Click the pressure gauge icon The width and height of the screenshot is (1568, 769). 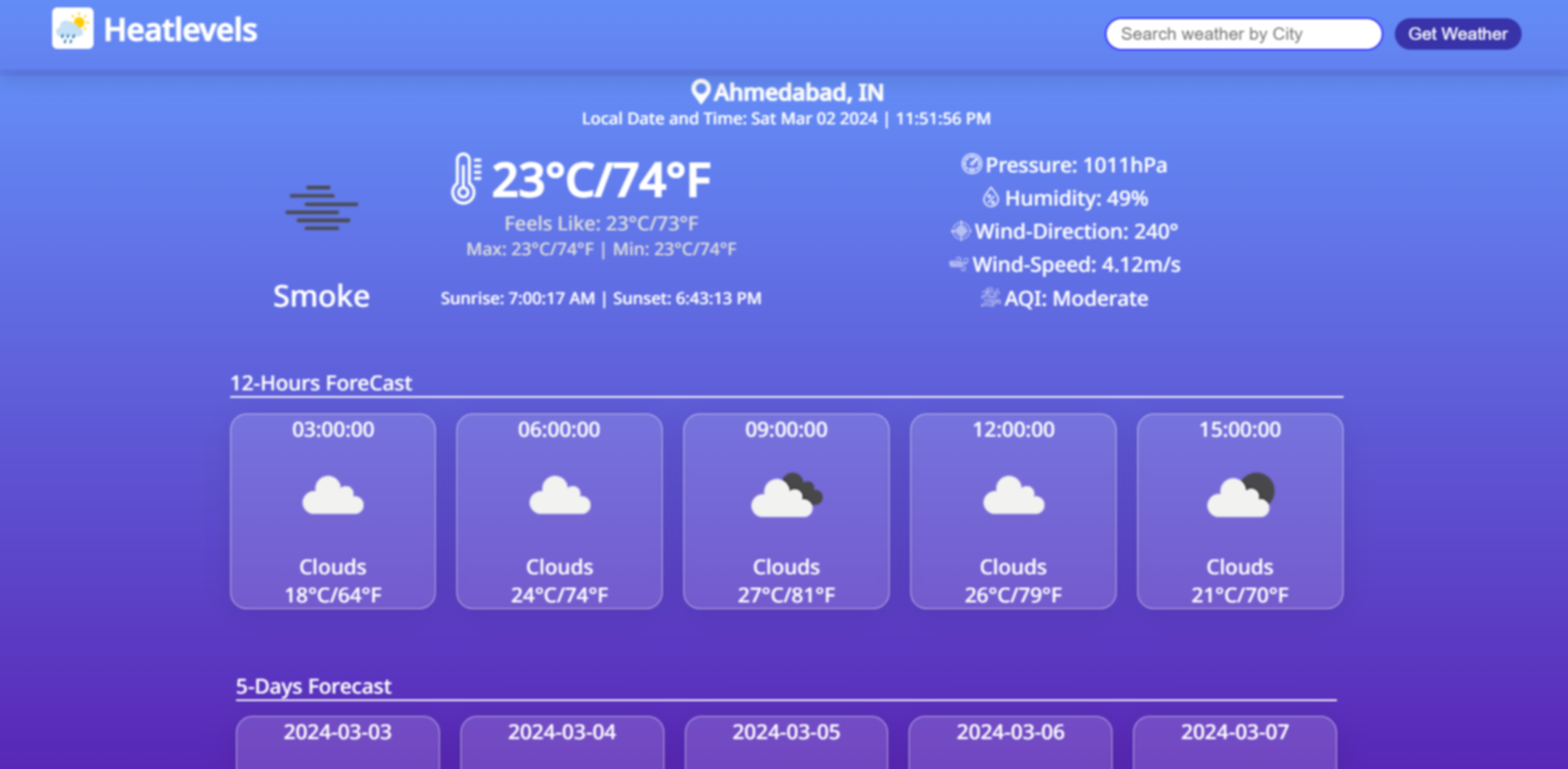[x=971, y=164]
